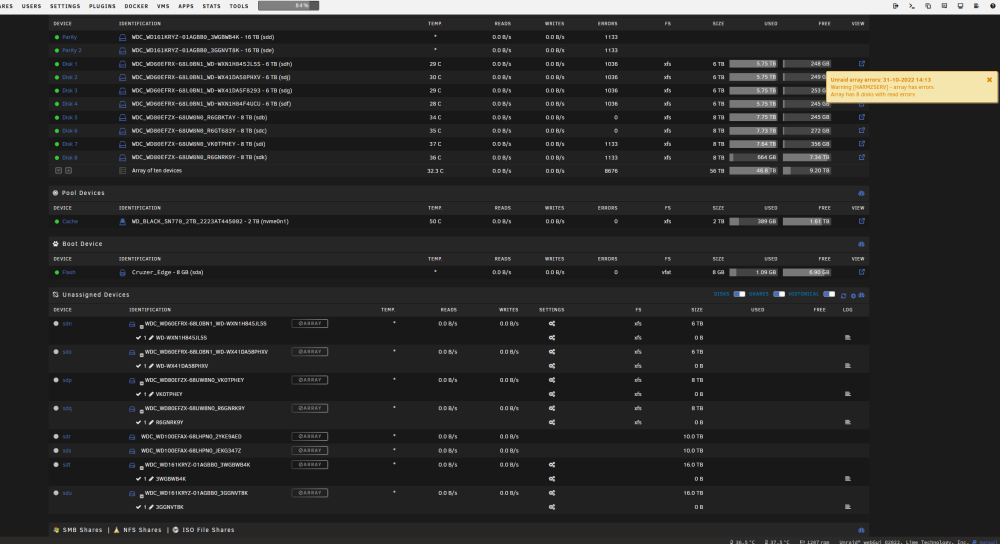This screenshot has height=544, width=1000.
Task: Open the Docker menu
Action: (136, 6)
